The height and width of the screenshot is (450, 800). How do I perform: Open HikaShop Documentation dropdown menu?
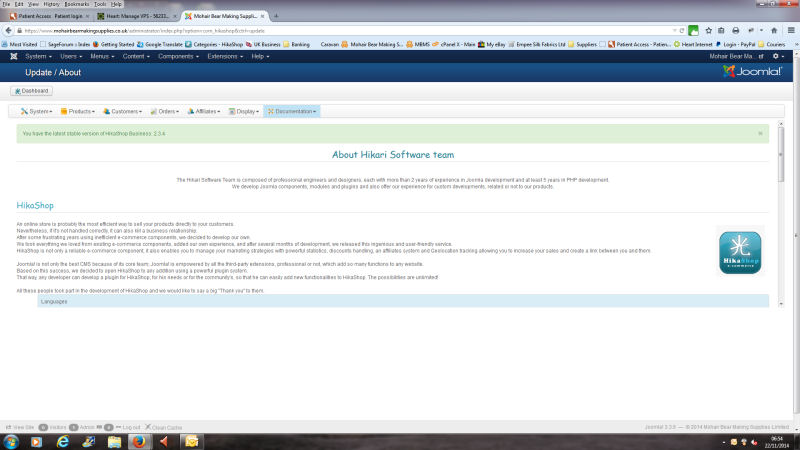292,111
